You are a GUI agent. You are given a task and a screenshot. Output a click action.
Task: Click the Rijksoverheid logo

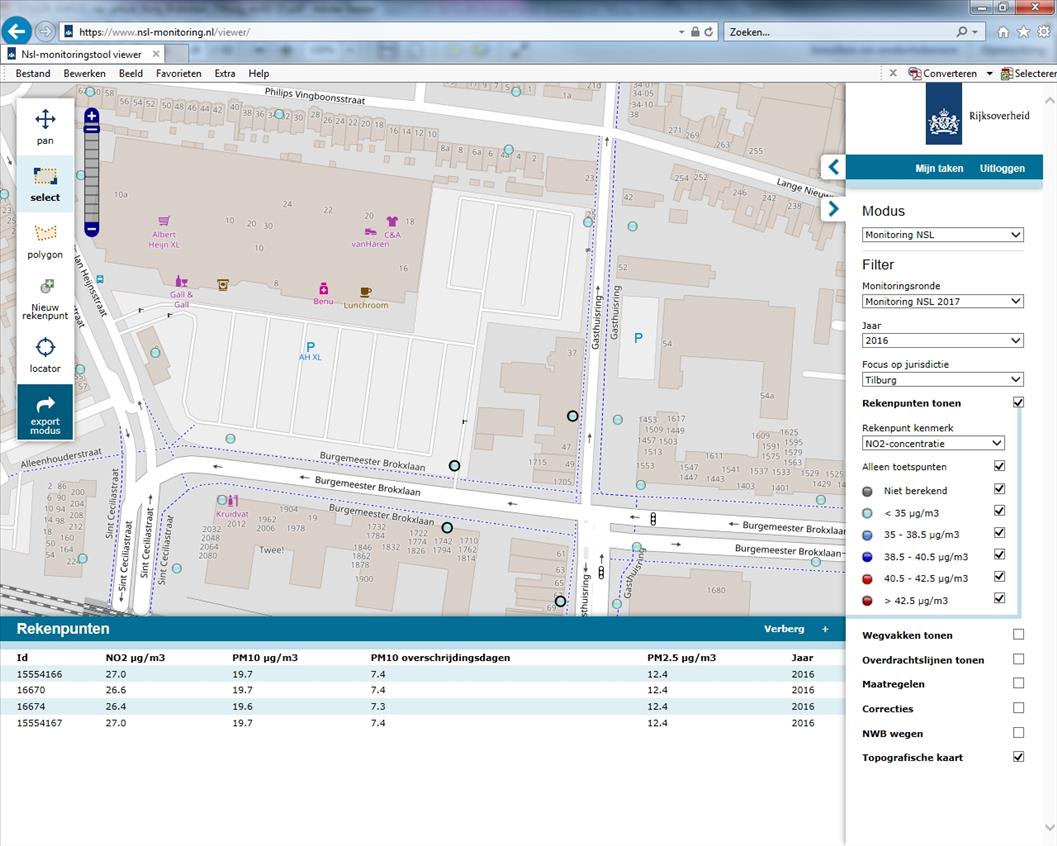tap(944, 115)
